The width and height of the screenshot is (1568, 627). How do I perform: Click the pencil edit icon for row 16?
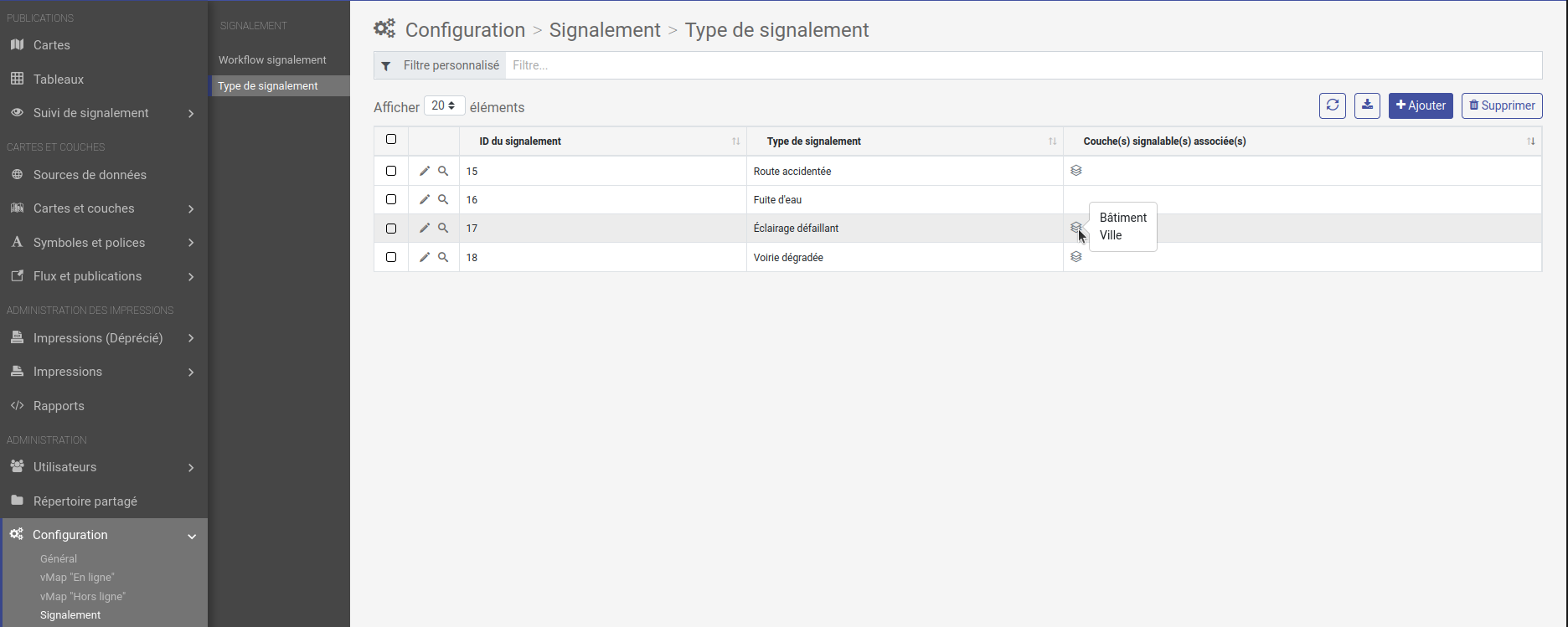coord(425,199)
